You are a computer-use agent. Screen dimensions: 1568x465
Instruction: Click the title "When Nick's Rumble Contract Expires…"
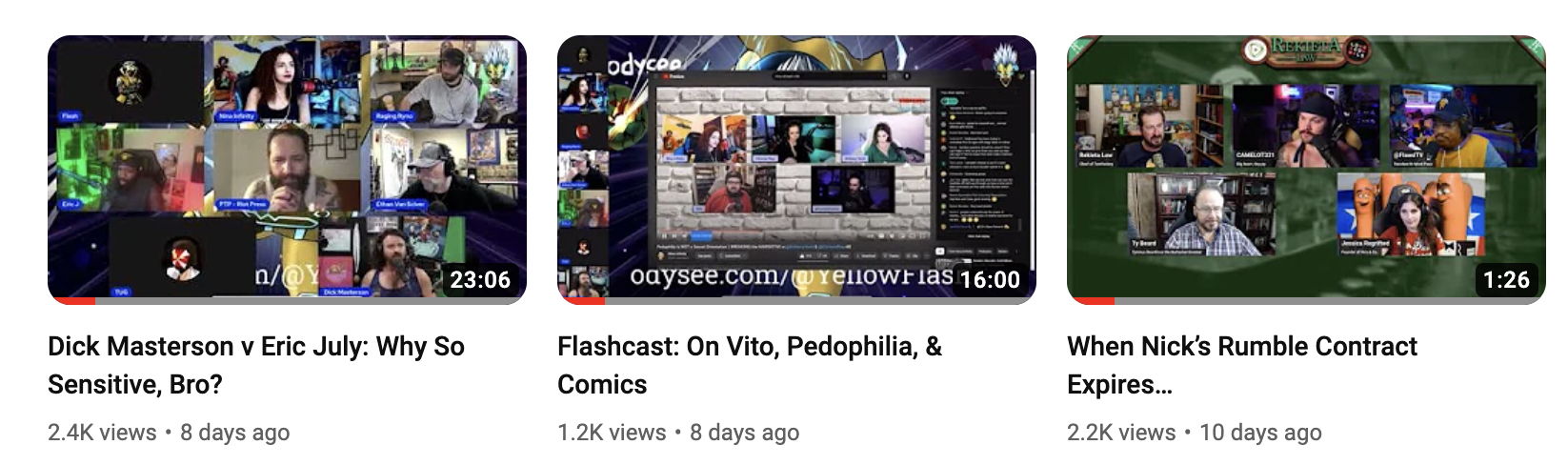pyautogui.click(x=1242, y=365)
